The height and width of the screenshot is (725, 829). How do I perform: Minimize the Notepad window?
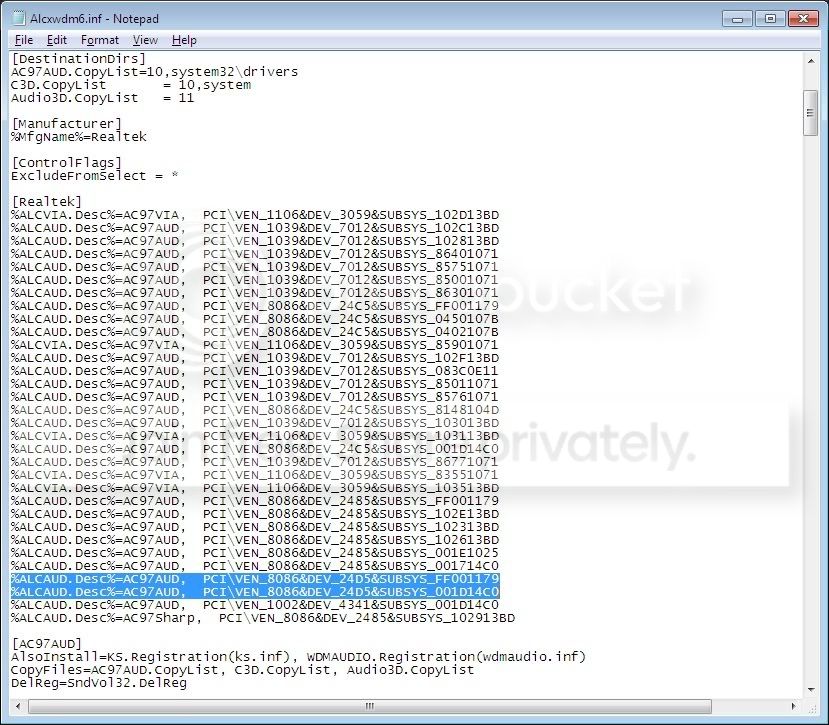[738, 19]
